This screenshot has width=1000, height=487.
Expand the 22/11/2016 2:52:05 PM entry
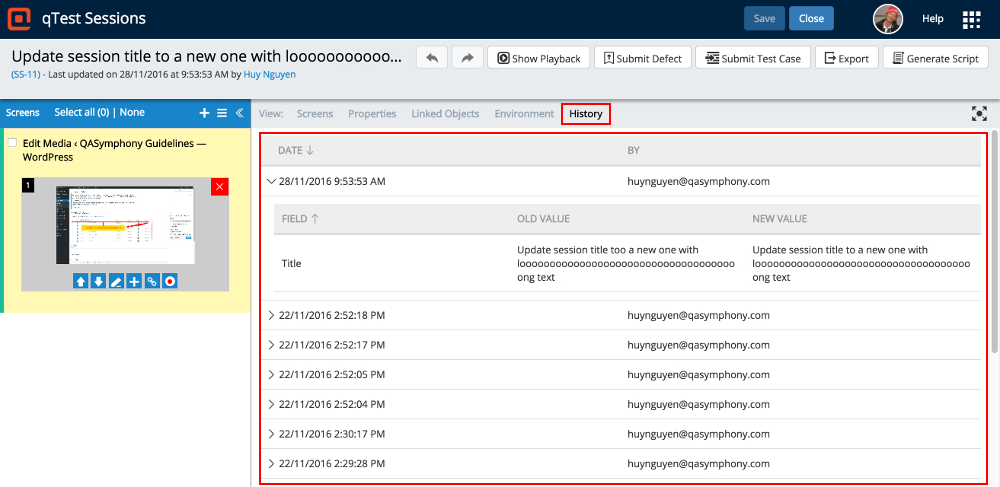tap(272, 374)
